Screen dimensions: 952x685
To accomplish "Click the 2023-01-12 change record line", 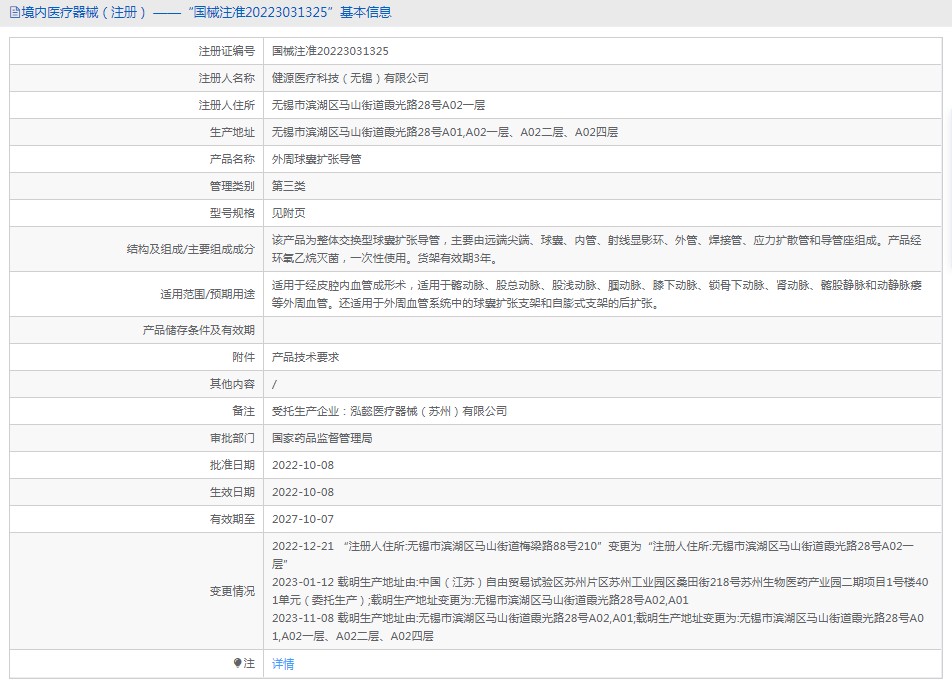I will 600,591.
